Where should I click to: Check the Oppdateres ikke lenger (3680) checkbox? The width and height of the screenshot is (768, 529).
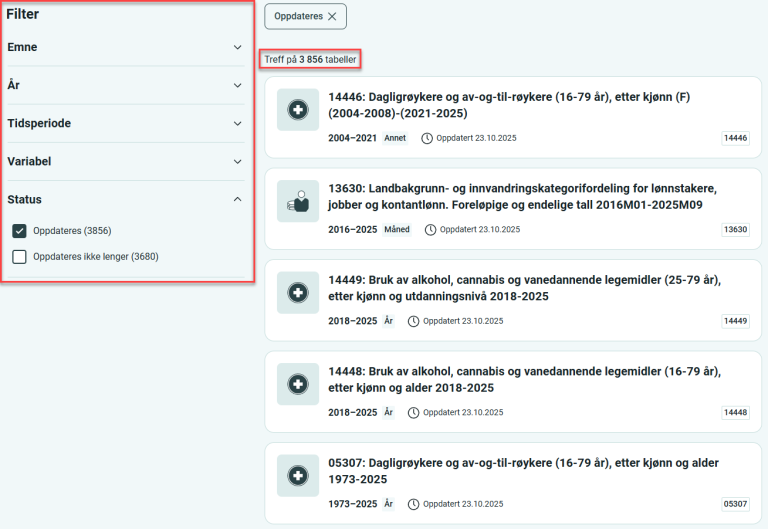19,257
